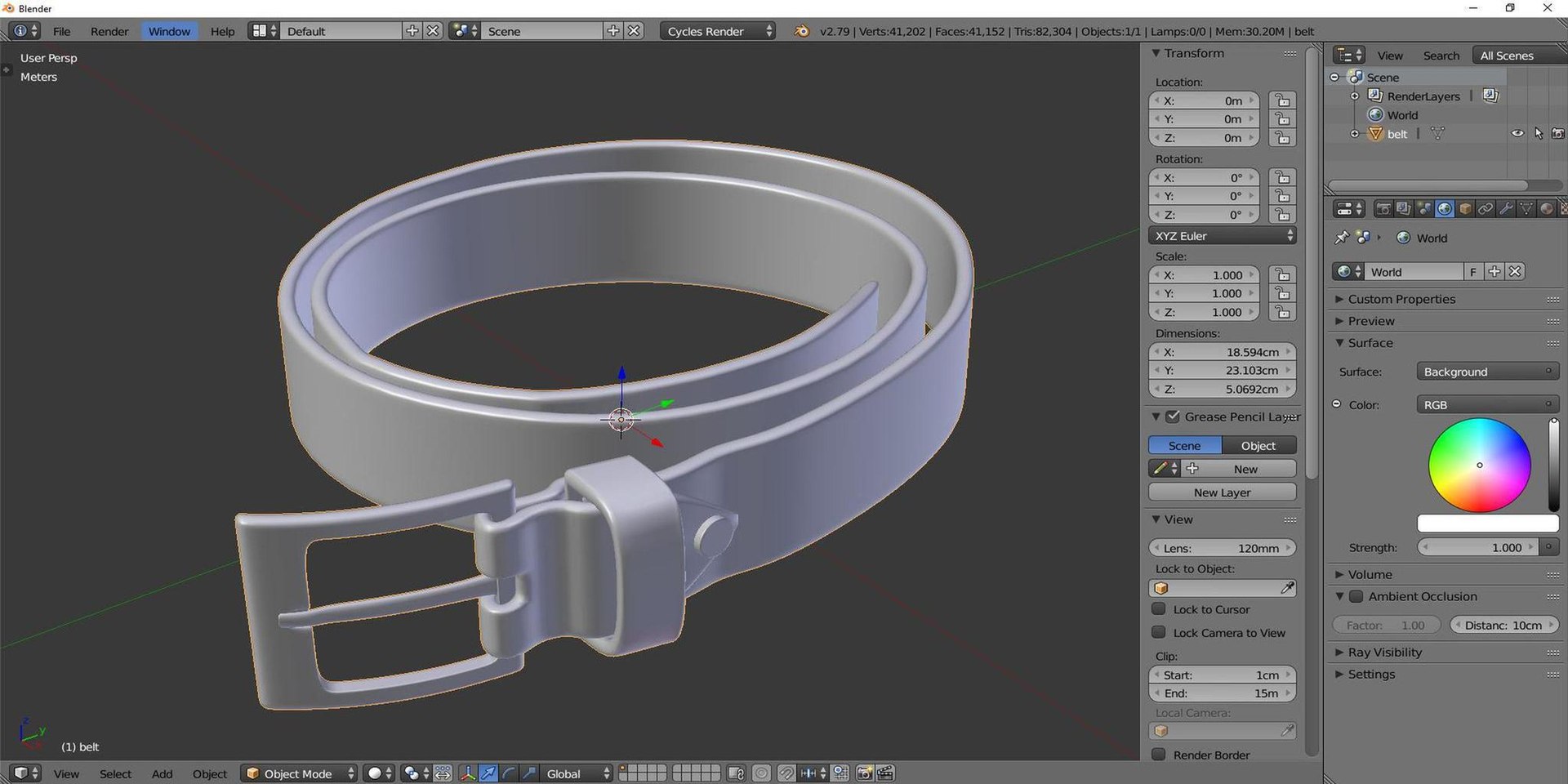The width and height of the screenshot is (1568, 784).
Task: Select the Rotate manipulator arc icon
Action: pyautogui.click(x=509, y=773)
